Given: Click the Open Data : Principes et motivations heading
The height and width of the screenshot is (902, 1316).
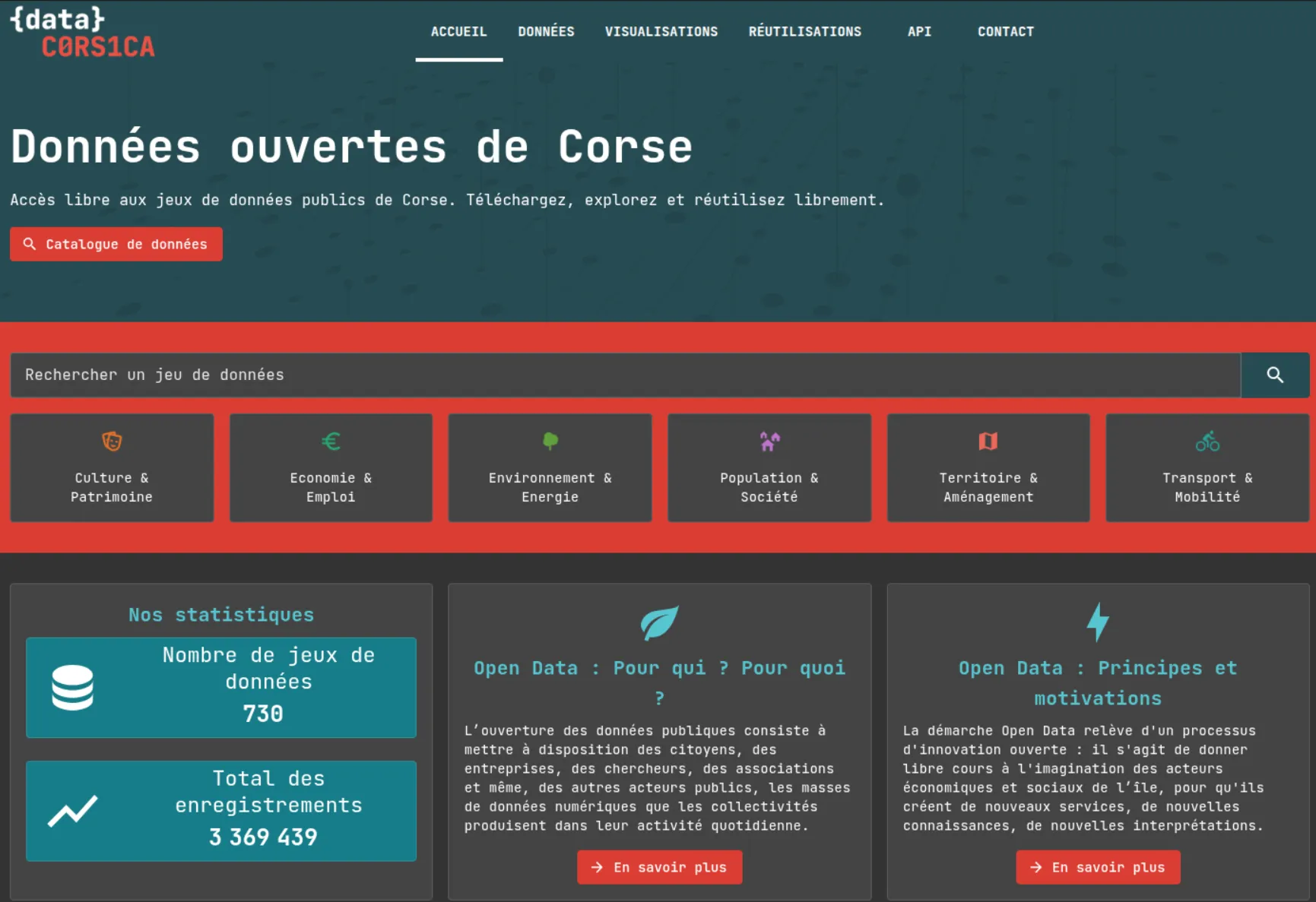Looking at the screenshot, I should (x=1098, y=682).
